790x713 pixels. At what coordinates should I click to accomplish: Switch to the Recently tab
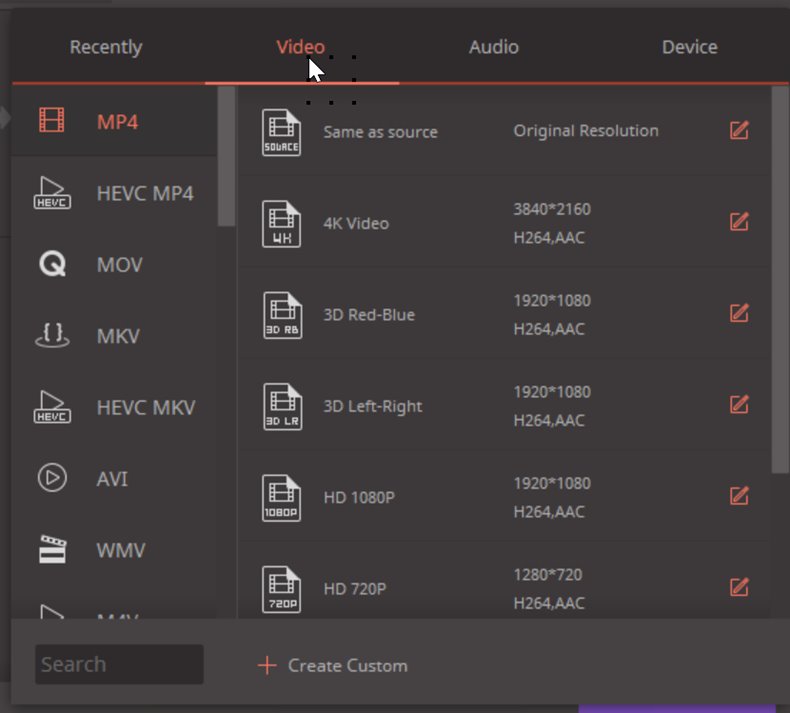point(106,47)
